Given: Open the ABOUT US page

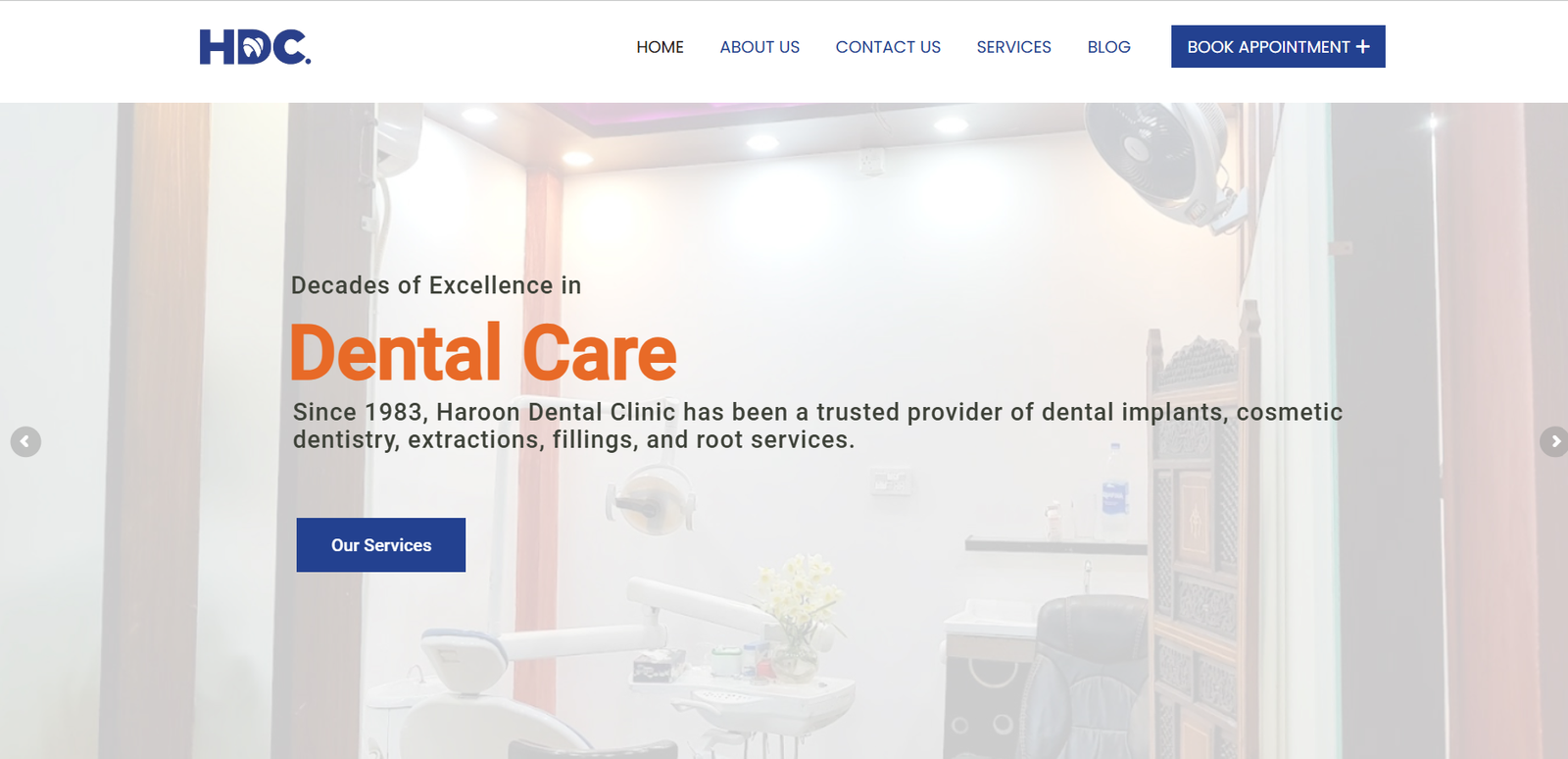Looking at the screenshot, I should pyautogui.click(x=759, y=47).
